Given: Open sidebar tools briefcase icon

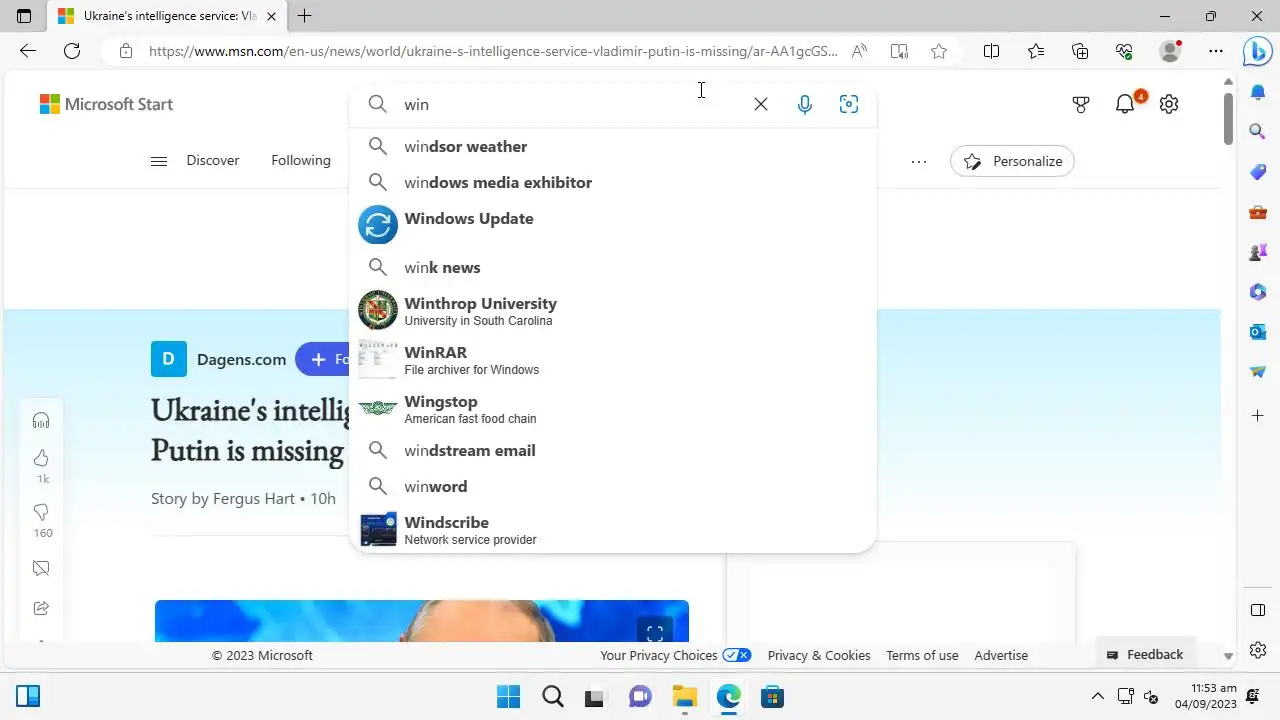Looking at the screenshot, I should 1258,212.
